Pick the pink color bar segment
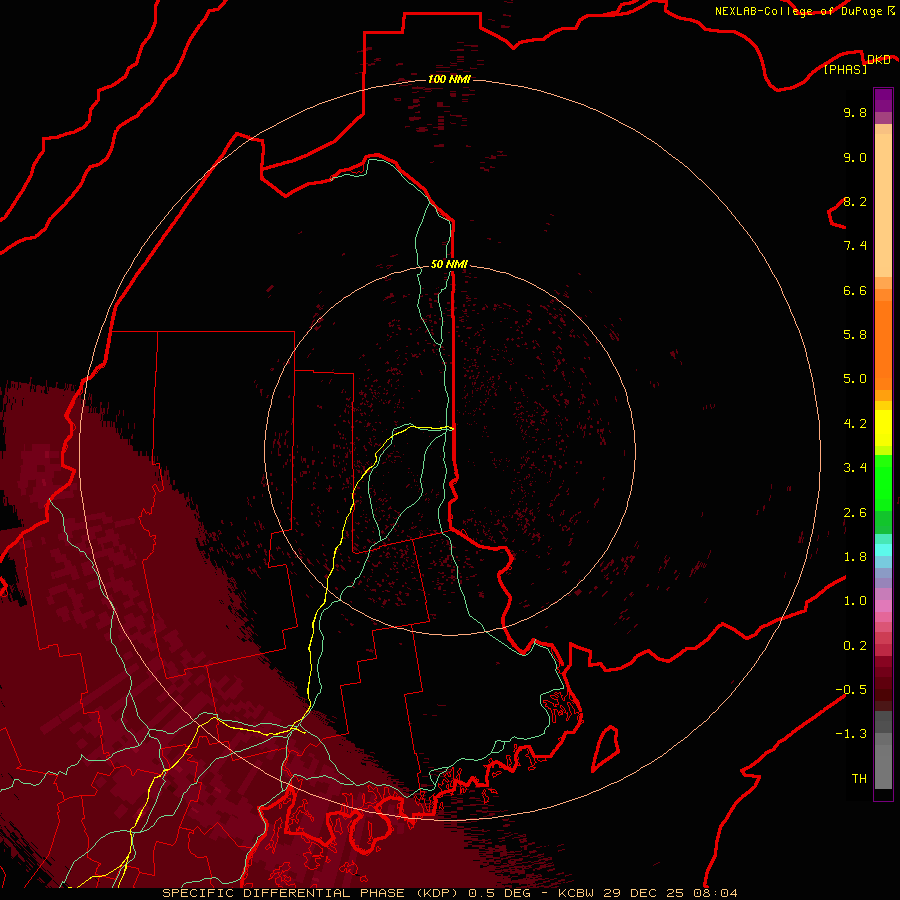Viewport: 900px width, 900px height. point(883,606)
